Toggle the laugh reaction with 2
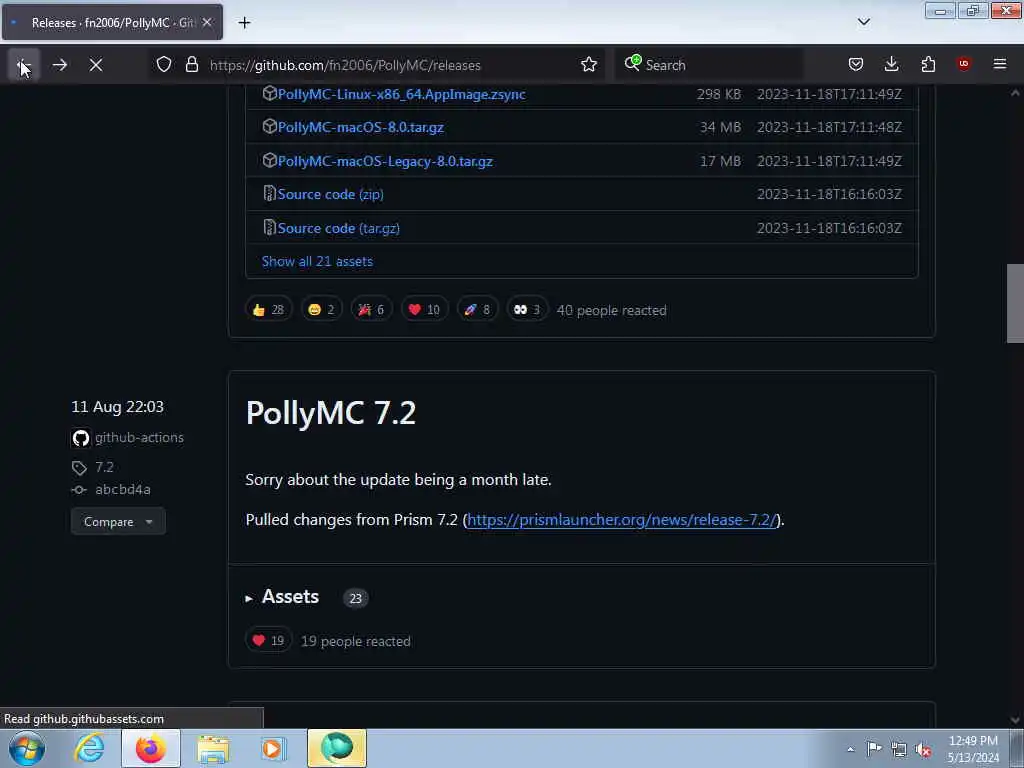The width and height of the screenshot is (1024, 768). click(x=321, y=310)
